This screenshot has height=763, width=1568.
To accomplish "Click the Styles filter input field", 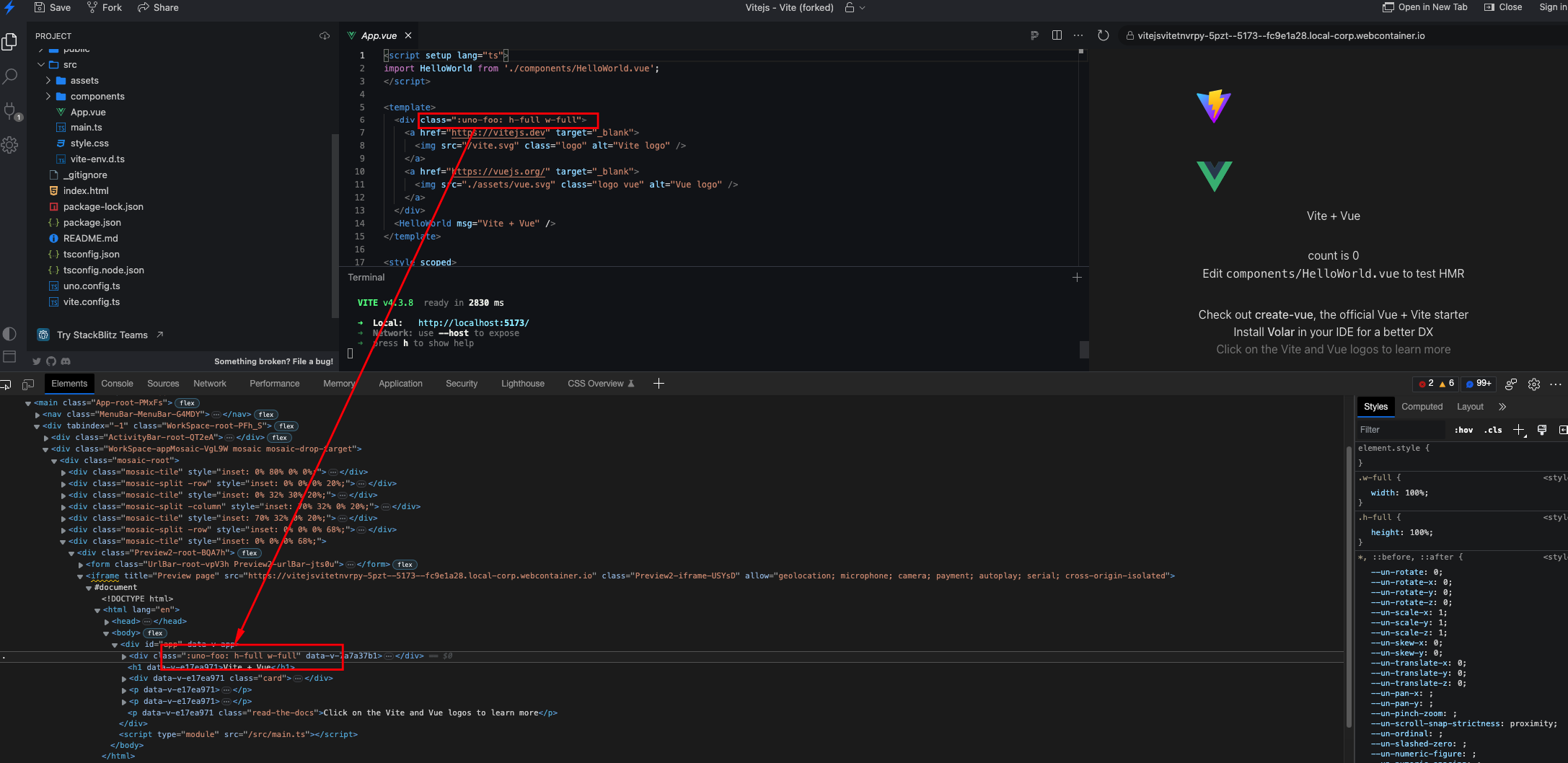I will point(1399,429).
